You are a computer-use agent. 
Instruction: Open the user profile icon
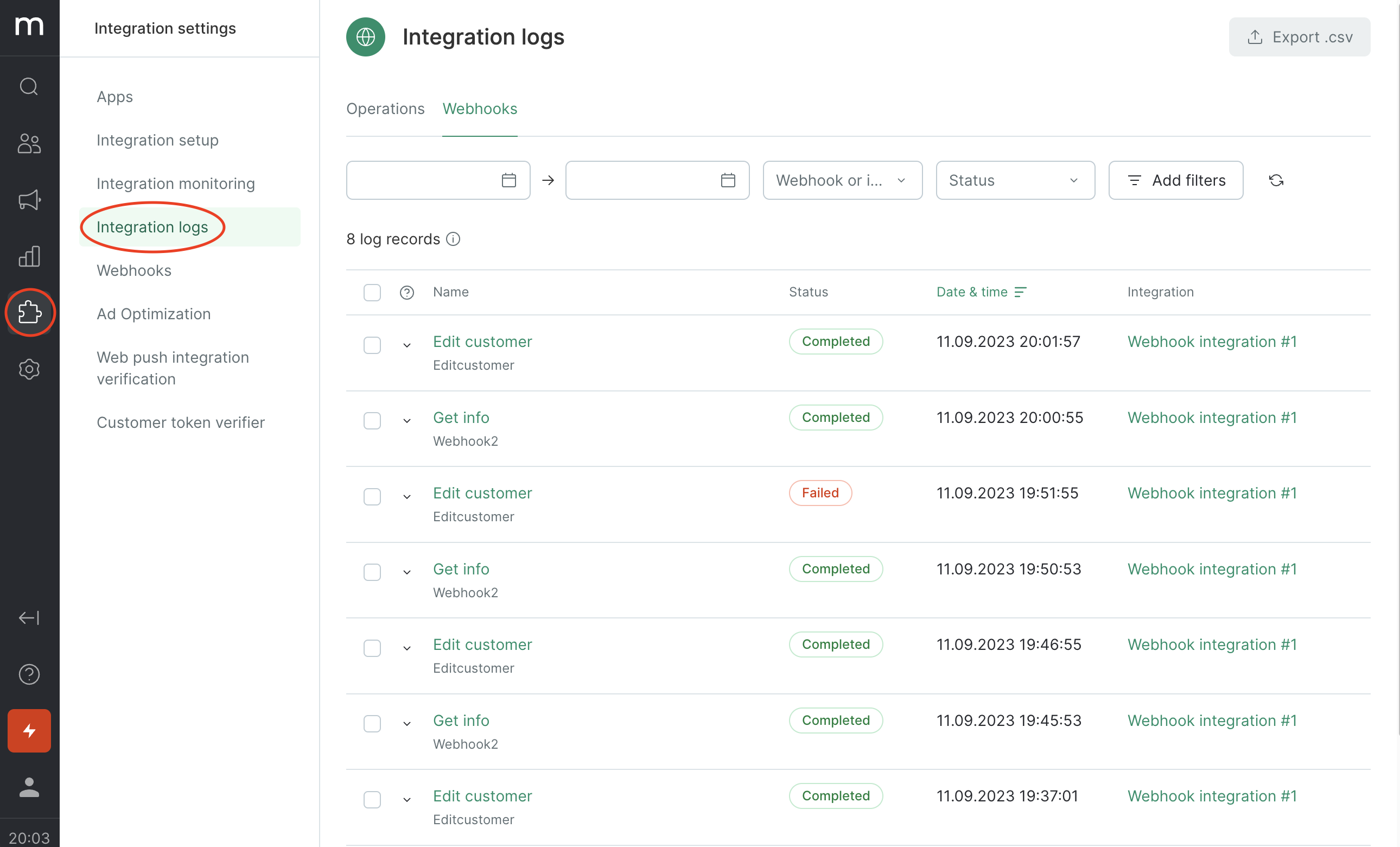(x=29, y=787)
